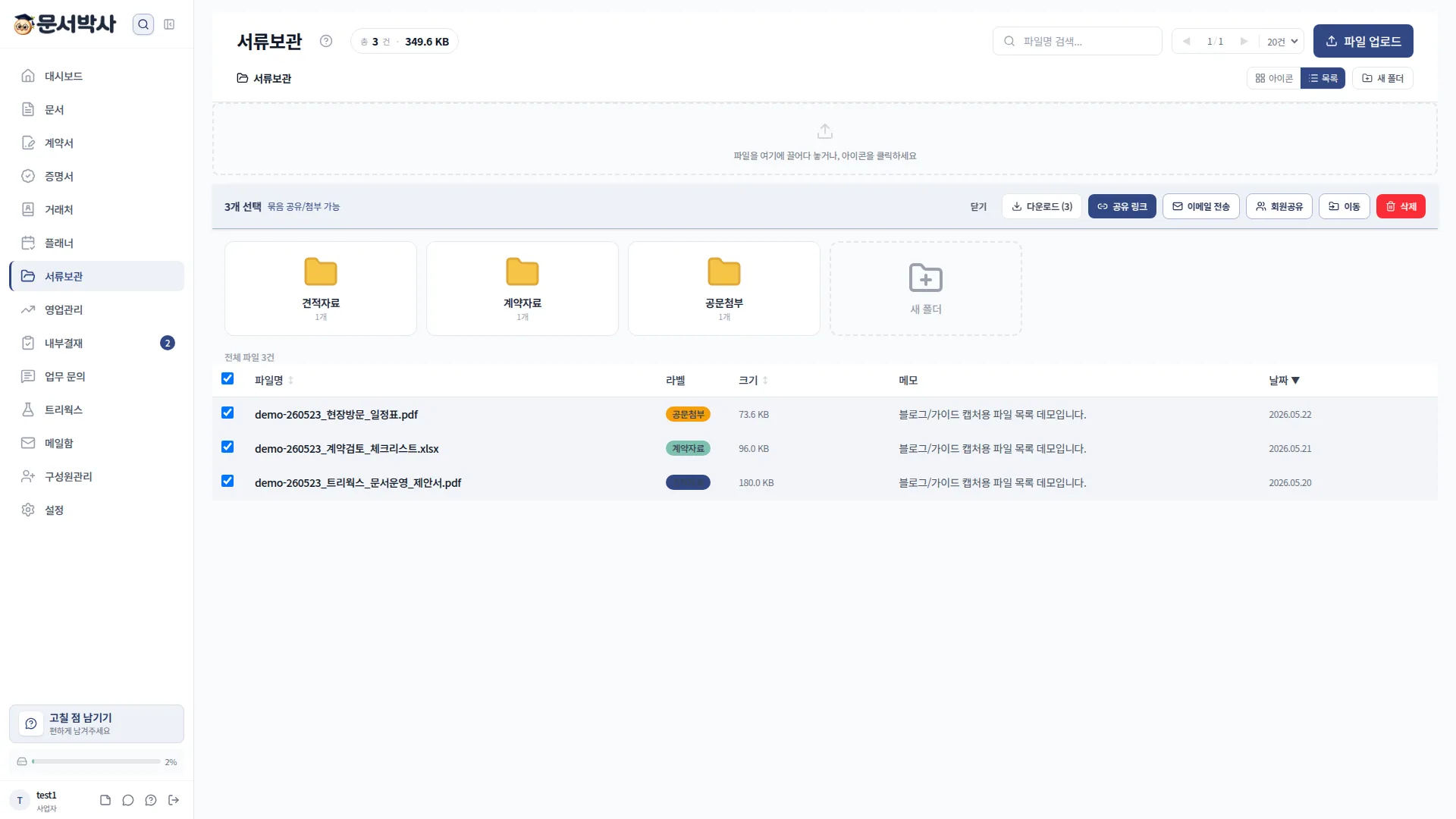Sort by 날짜 column arrow

click(1295, 381)
